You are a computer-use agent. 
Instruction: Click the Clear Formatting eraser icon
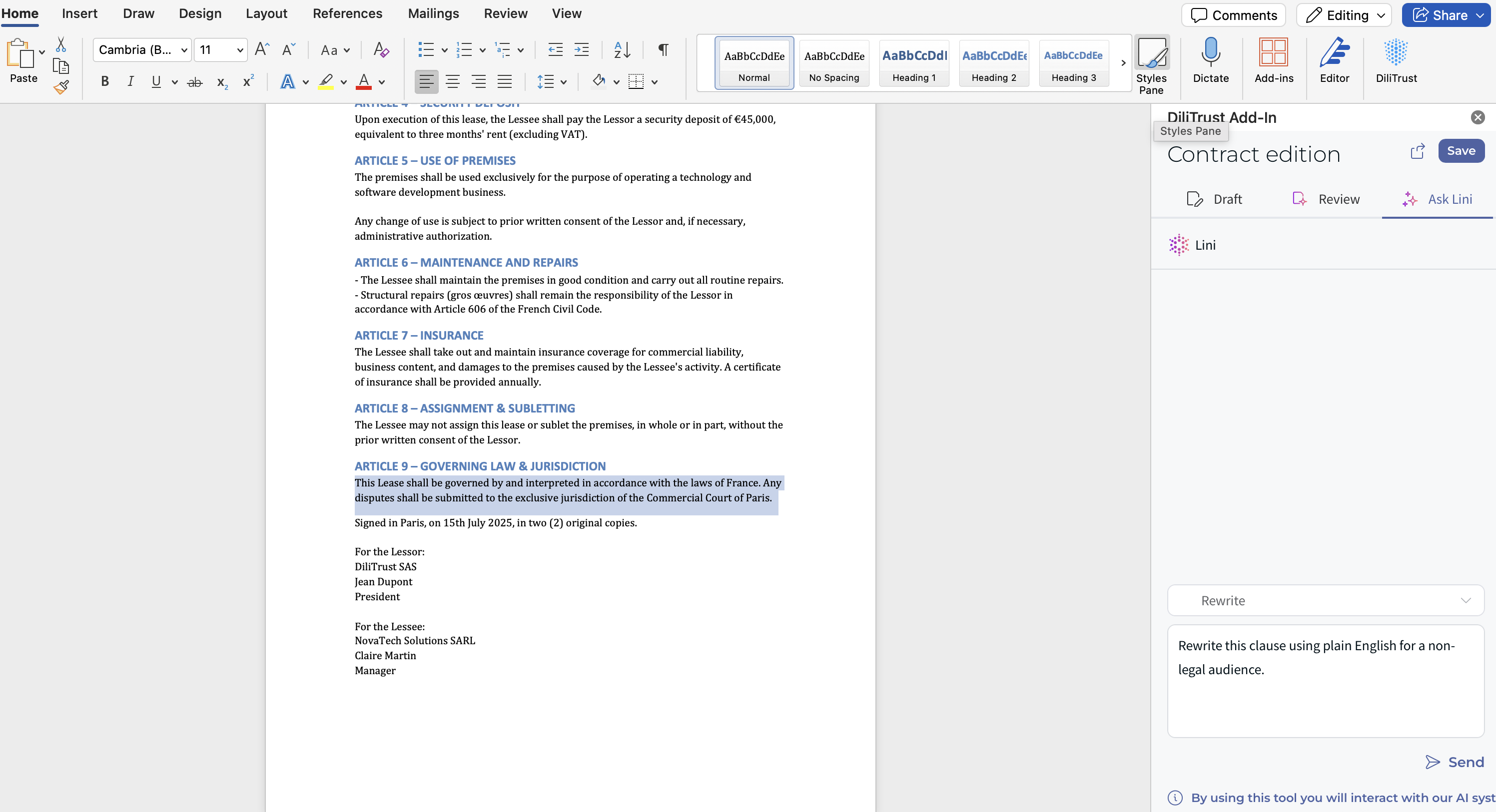pos(381,50)
